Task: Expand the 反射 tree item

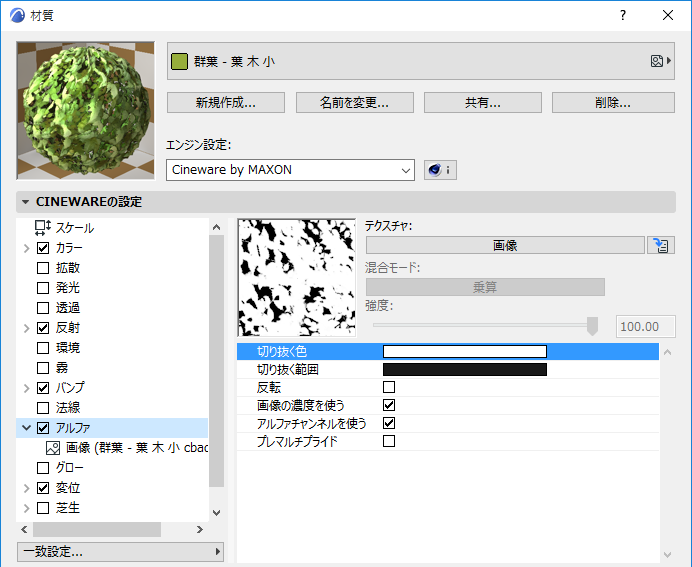Action: pos(26,328)
